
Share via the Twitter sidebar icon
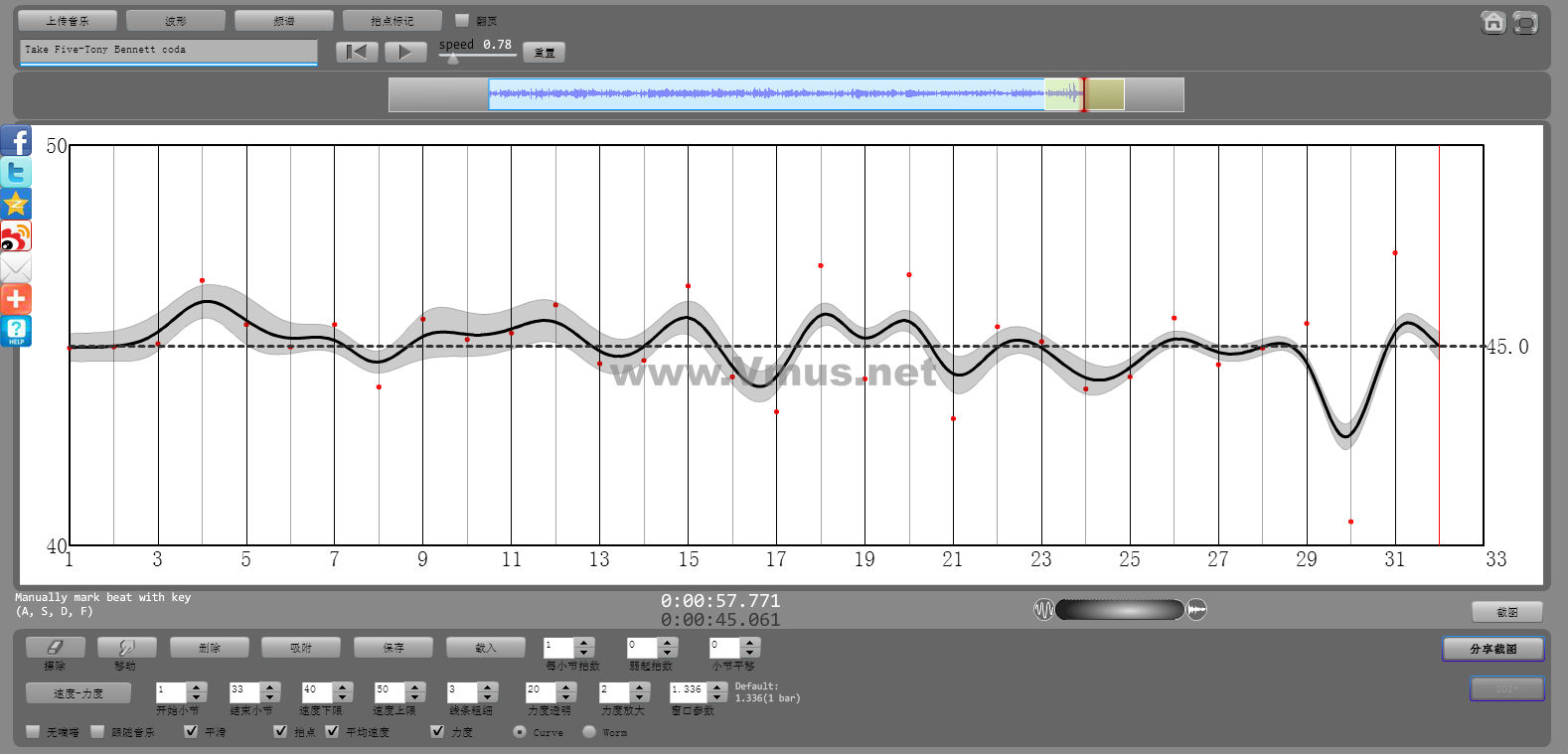tap(16, 173)
